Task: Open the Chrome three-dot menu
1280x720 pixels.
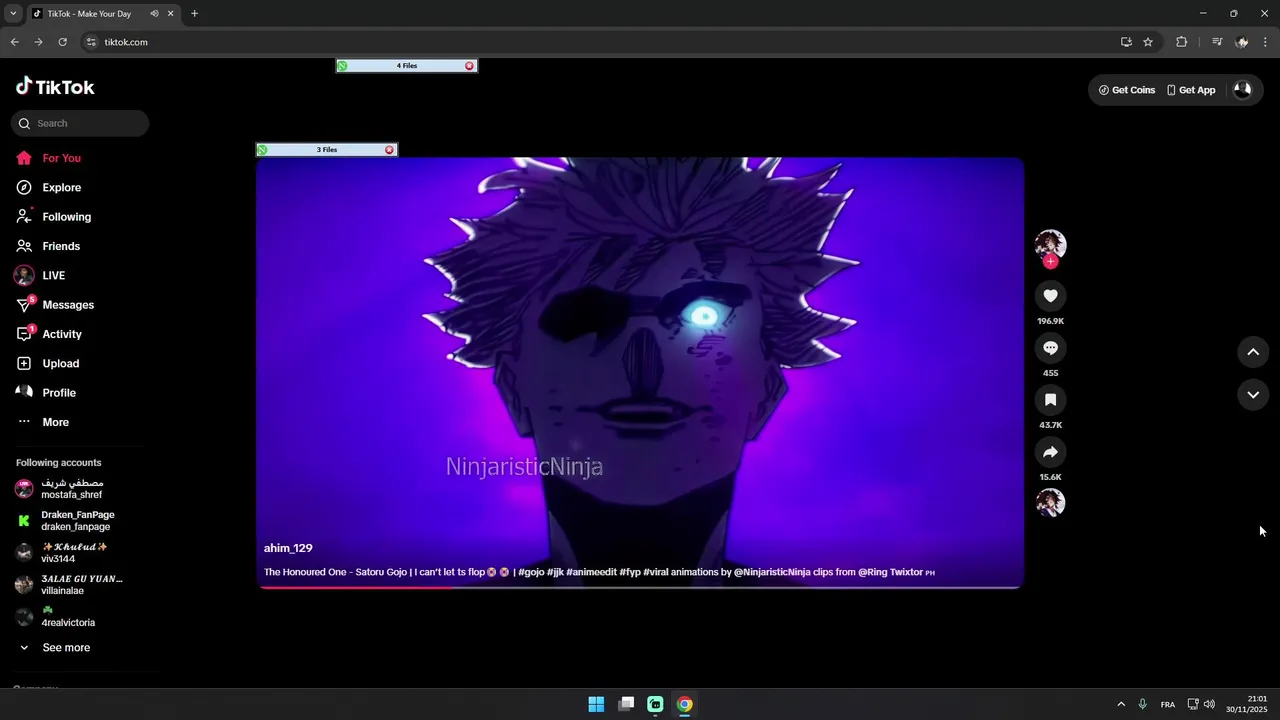Action: pyautogui.click(x=1265, y=42)
